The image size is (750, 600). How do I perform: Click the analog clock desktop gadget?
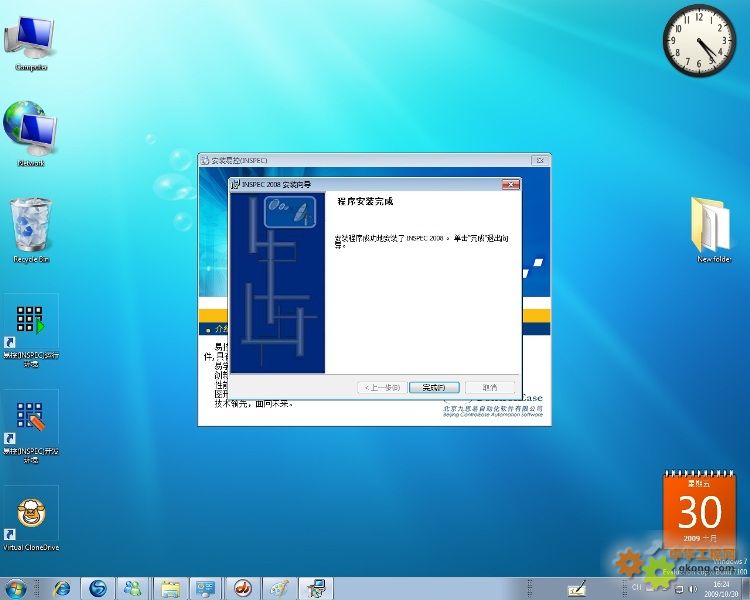699,41
